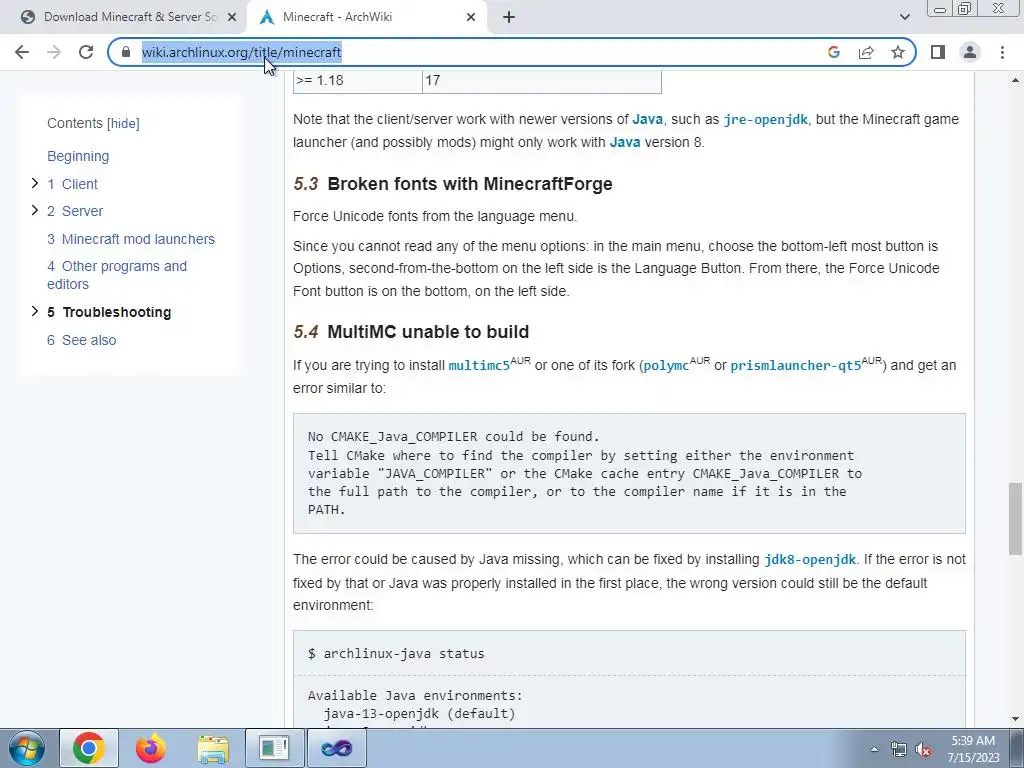This screenshot has height=768, width=1024.
Task: Open Other programs and editors section
Action: [117, 275]
